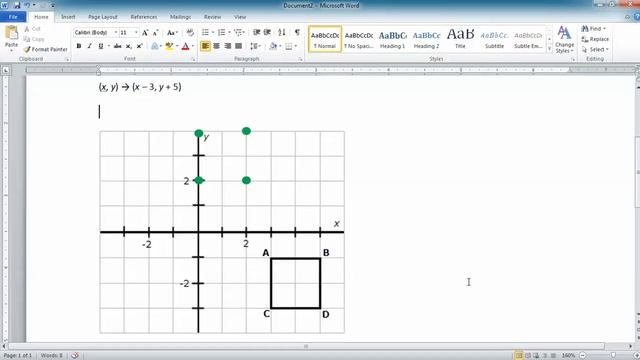
Task: Click the zoom slider handle
Action: click(613, 356)
